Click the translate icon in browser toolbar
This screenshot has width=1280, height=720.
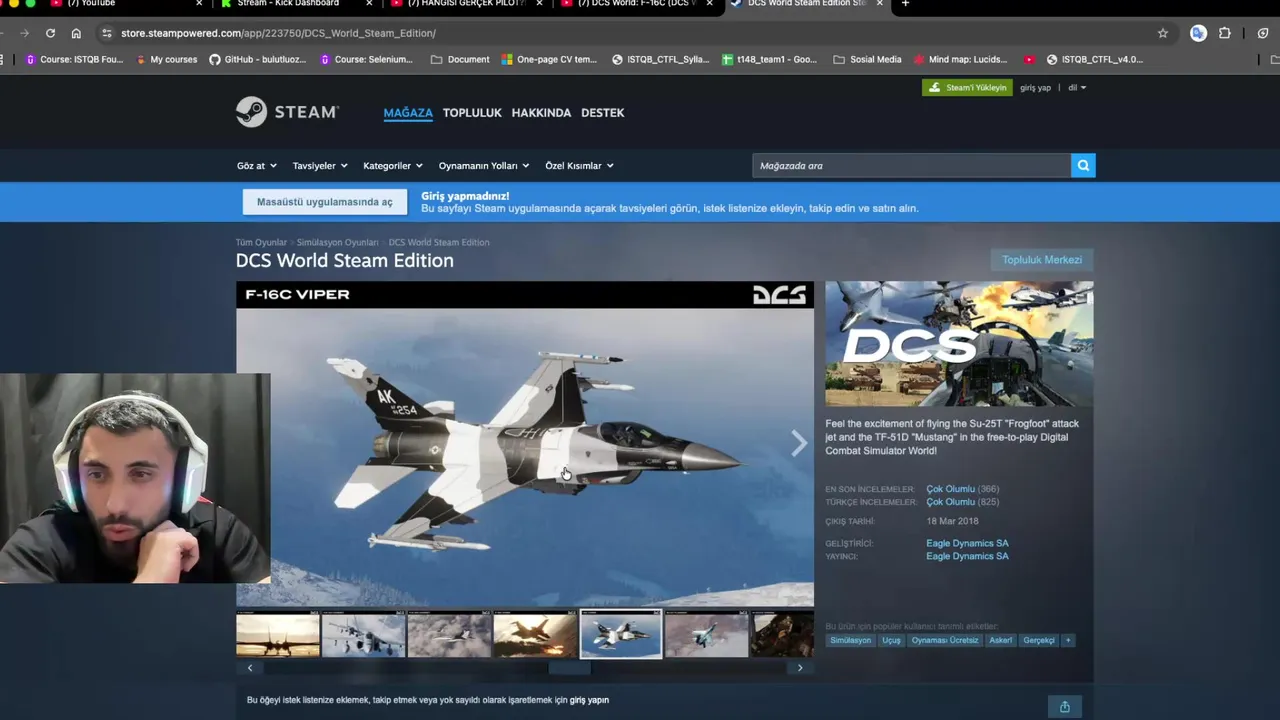point(1198,33)
